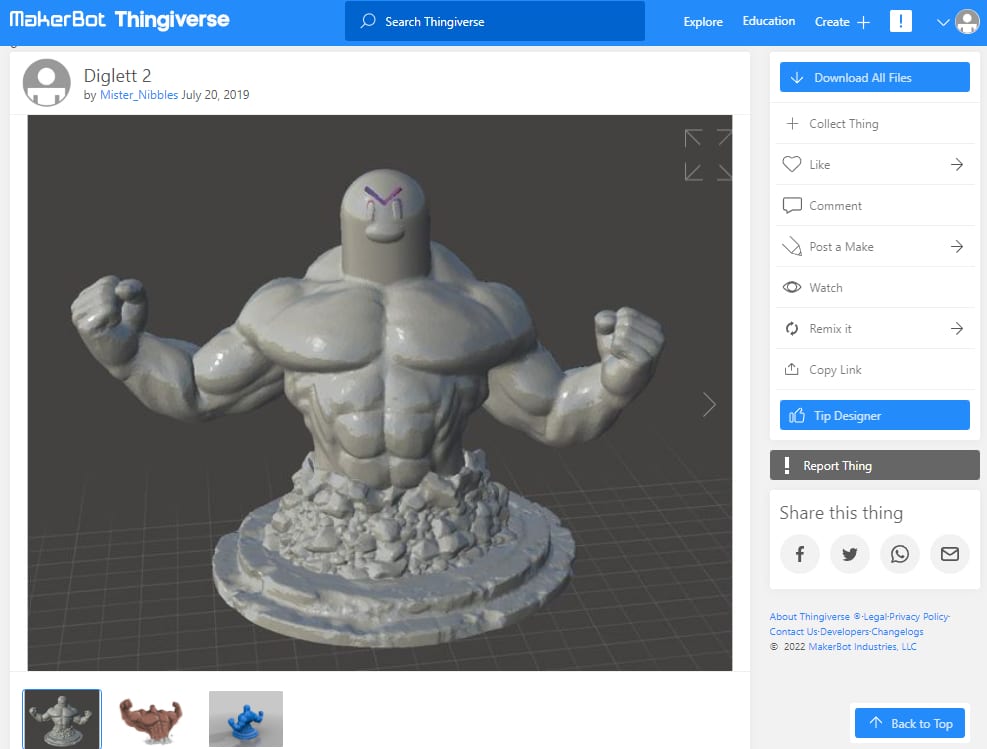Expand the Remix it arrow
This screenshot has width=987, height=749.
click(x=957, y=329)
